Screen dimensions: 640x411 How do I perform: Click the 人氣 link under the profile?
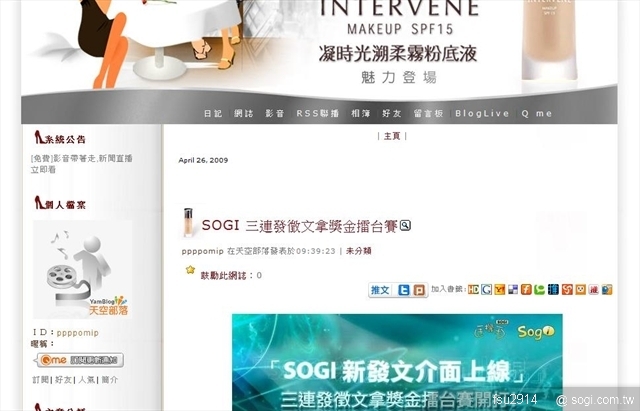pos(87,380)
